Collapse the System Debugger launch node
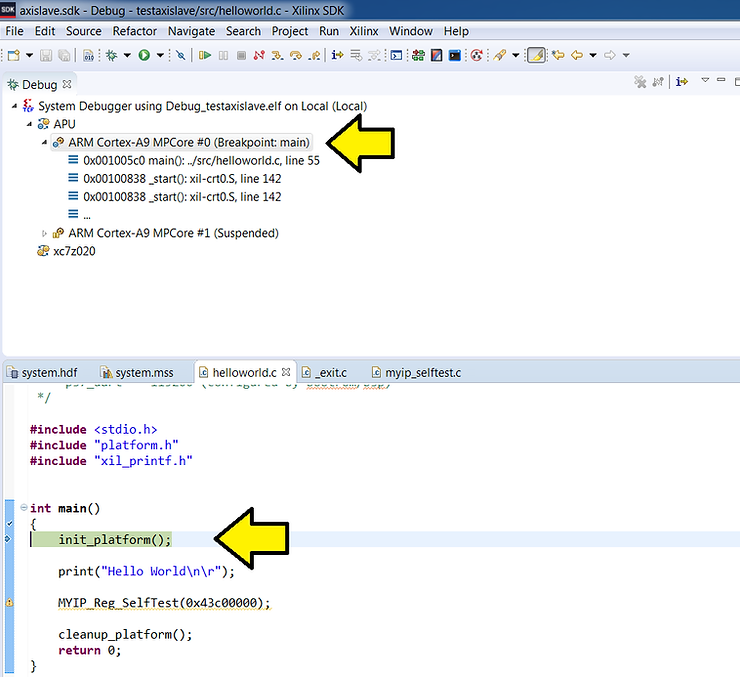Screen dimensions: 740x677 [x=14, y=106]
